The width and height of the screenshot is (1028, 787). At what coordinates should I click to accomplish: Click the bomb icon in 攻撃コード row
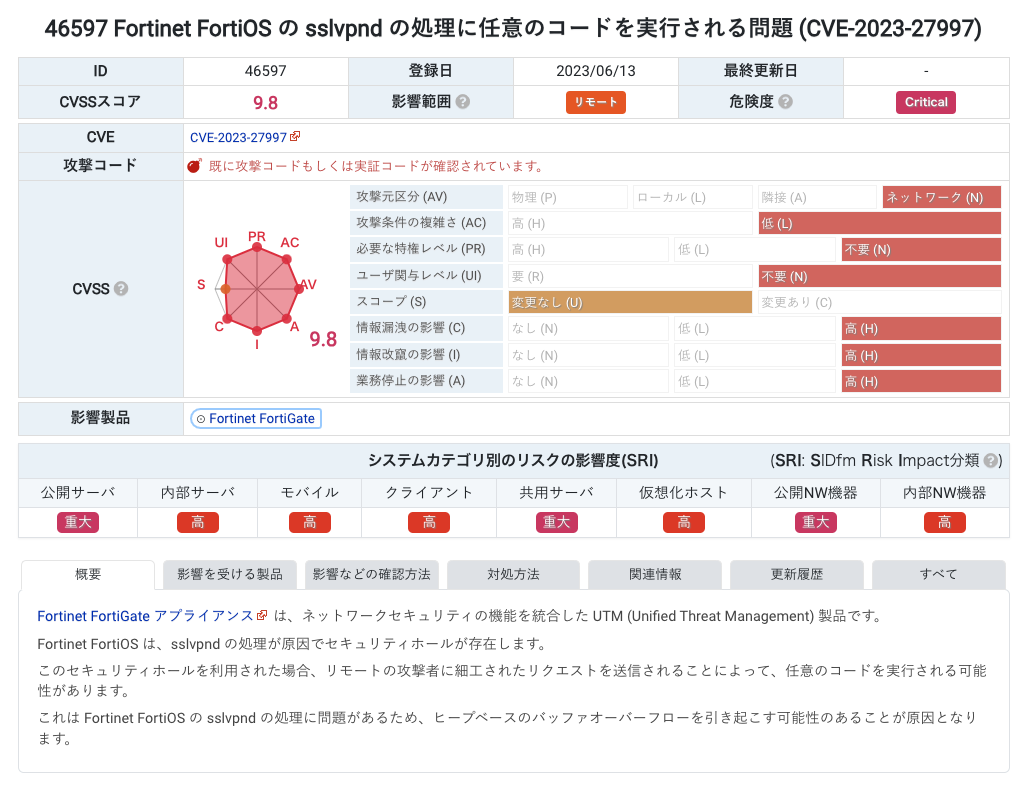pos(194,166)
